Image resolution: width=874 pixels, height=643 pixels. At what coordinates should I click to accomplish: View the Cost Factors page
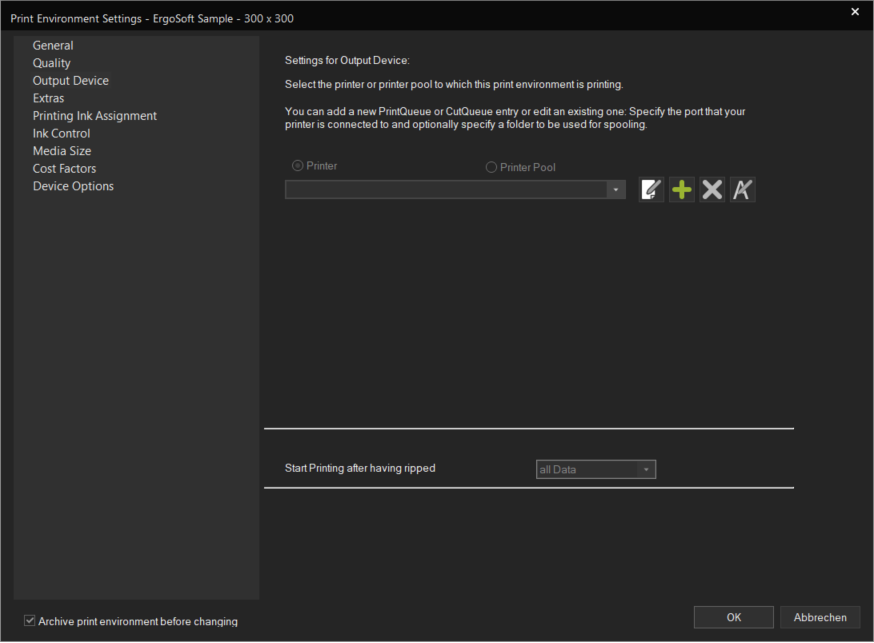pyautogui.click(x=64, y=169)
